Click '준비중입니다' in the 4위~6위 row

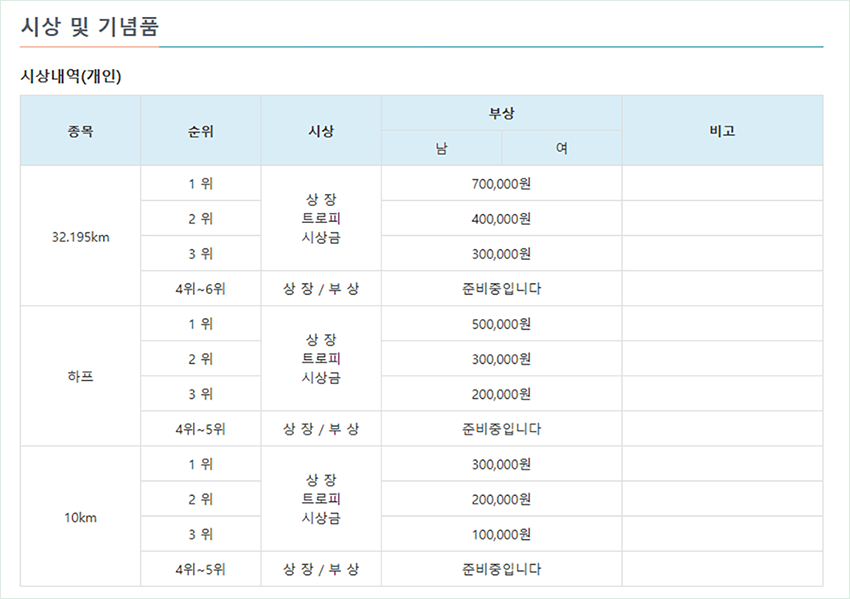click(501, 288)
